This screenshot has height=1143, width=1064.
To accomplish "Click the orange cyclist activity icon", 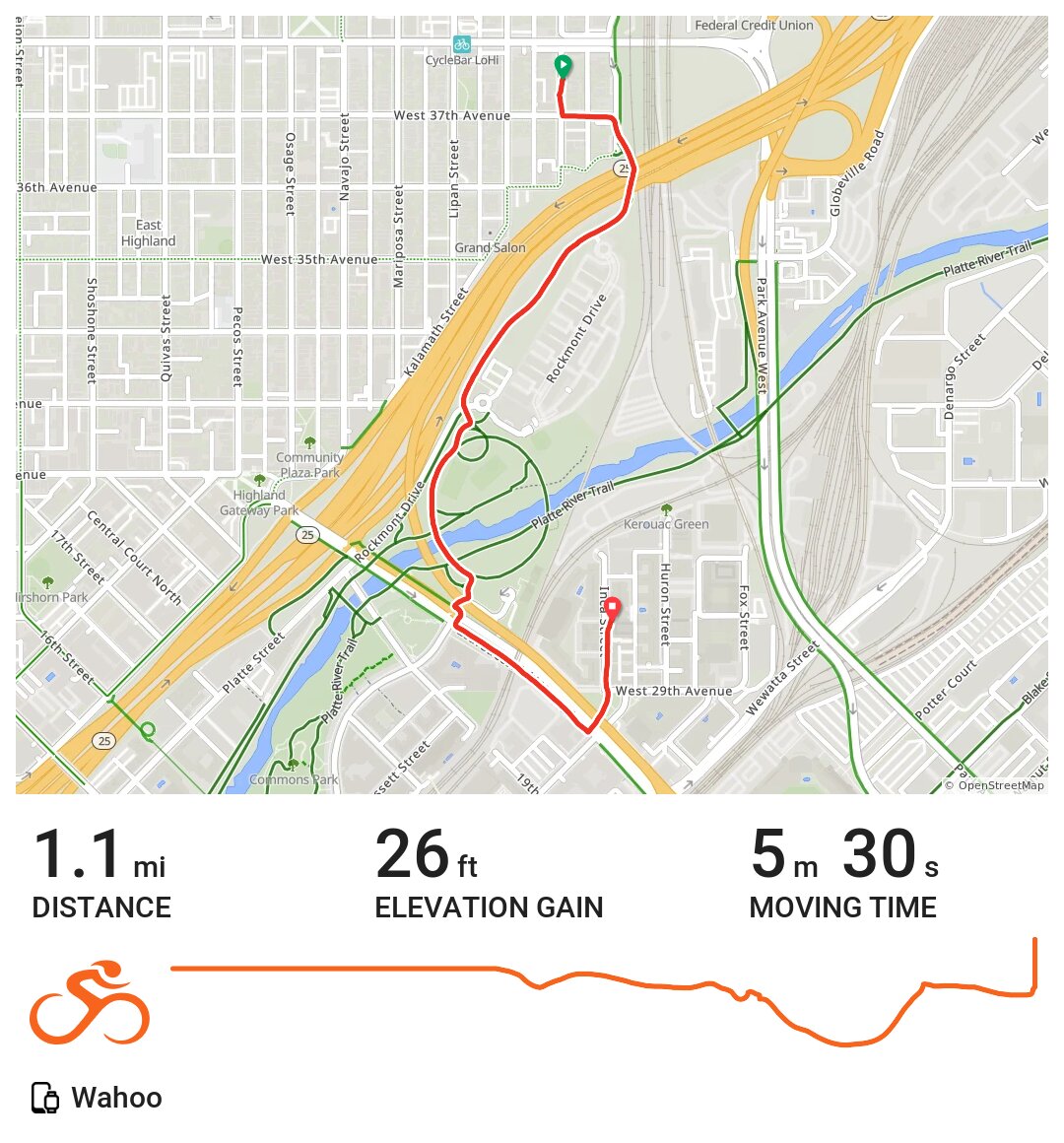I will pos(90,1002).
